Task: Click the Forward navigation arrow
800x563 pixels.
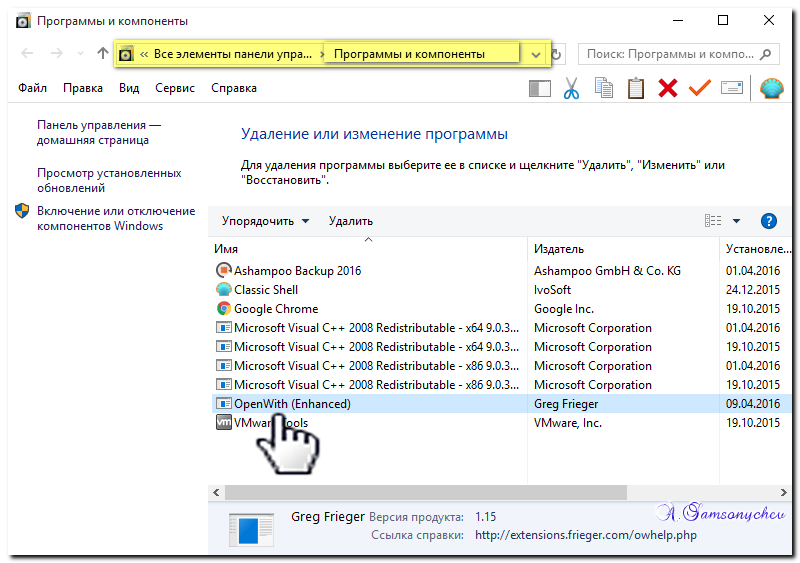Action: (x=57, y=53)
